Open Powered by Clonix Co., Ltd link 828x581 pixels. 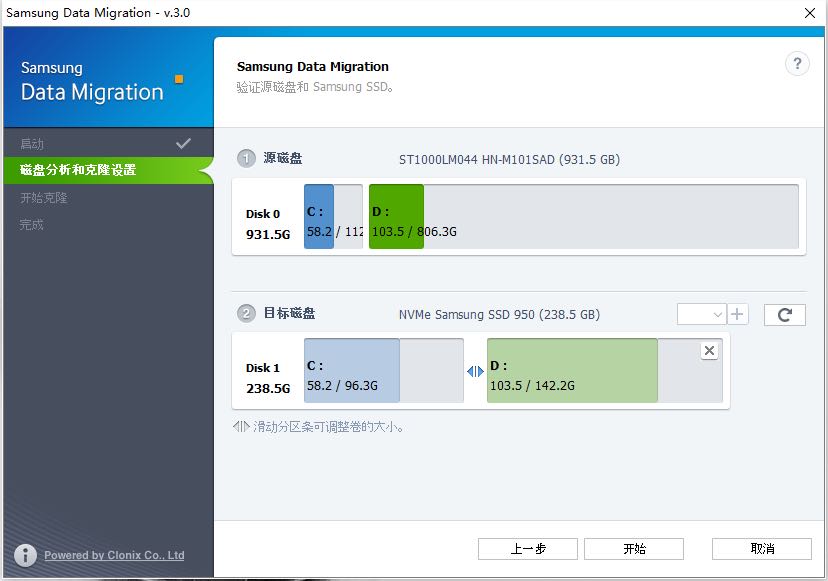114,555
